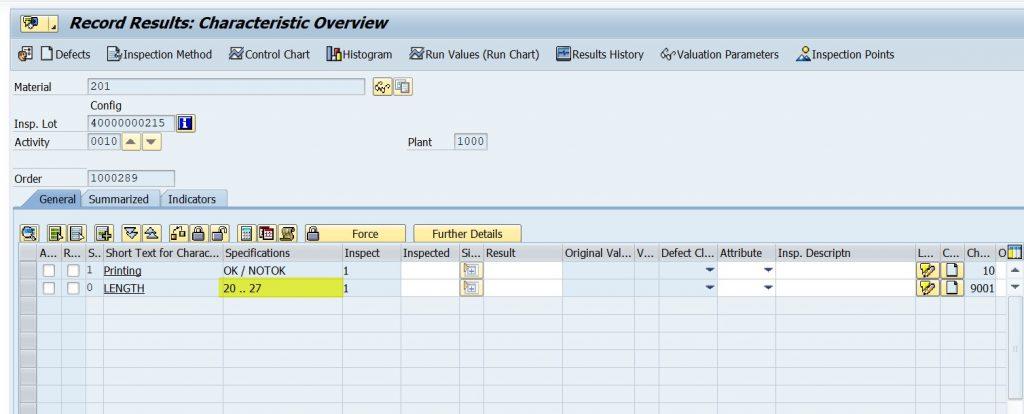Open Attribute dropdown in LENGTH row

tap(768, 288)
